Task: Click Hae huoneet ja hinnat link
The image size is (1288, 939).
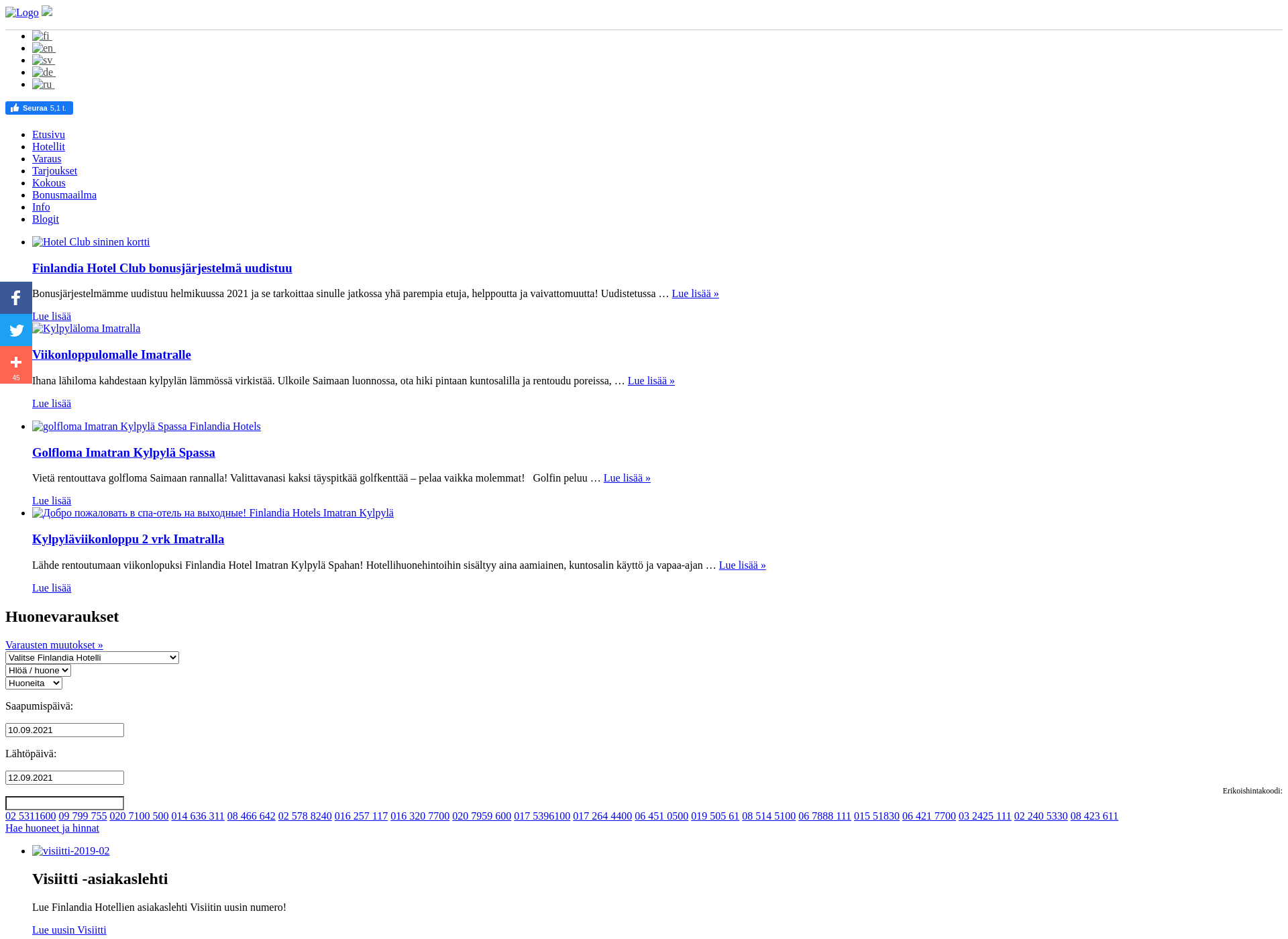Action: 51,828
